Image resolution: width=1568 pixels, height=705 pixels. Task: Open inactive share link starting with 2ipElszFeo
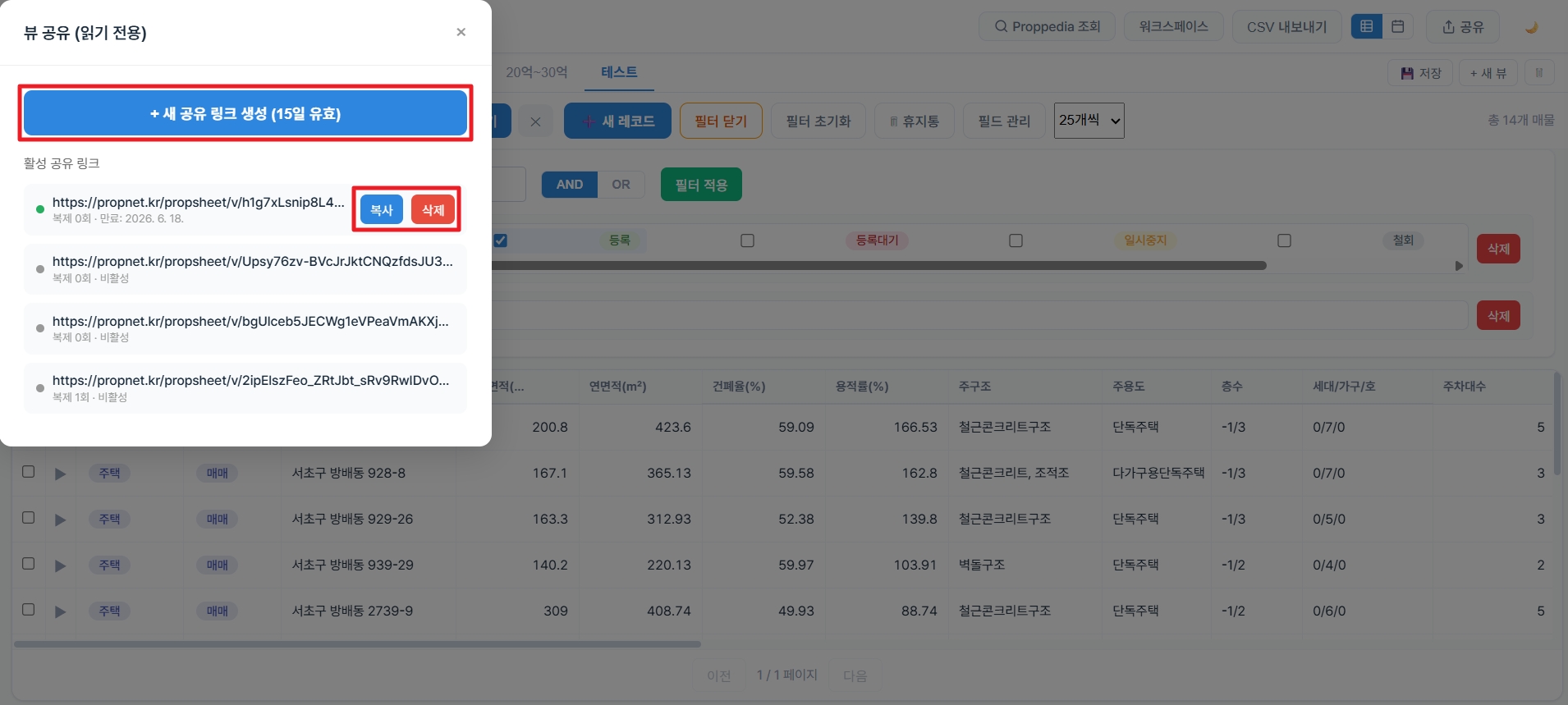point(250,380)
